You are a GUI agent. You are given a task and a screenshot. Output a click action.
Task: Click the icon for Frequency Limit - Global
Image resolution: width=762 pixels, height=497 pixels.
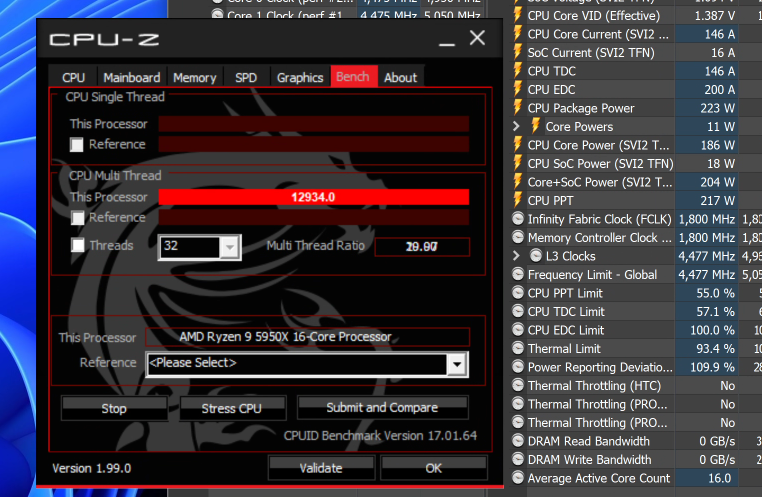518,274
